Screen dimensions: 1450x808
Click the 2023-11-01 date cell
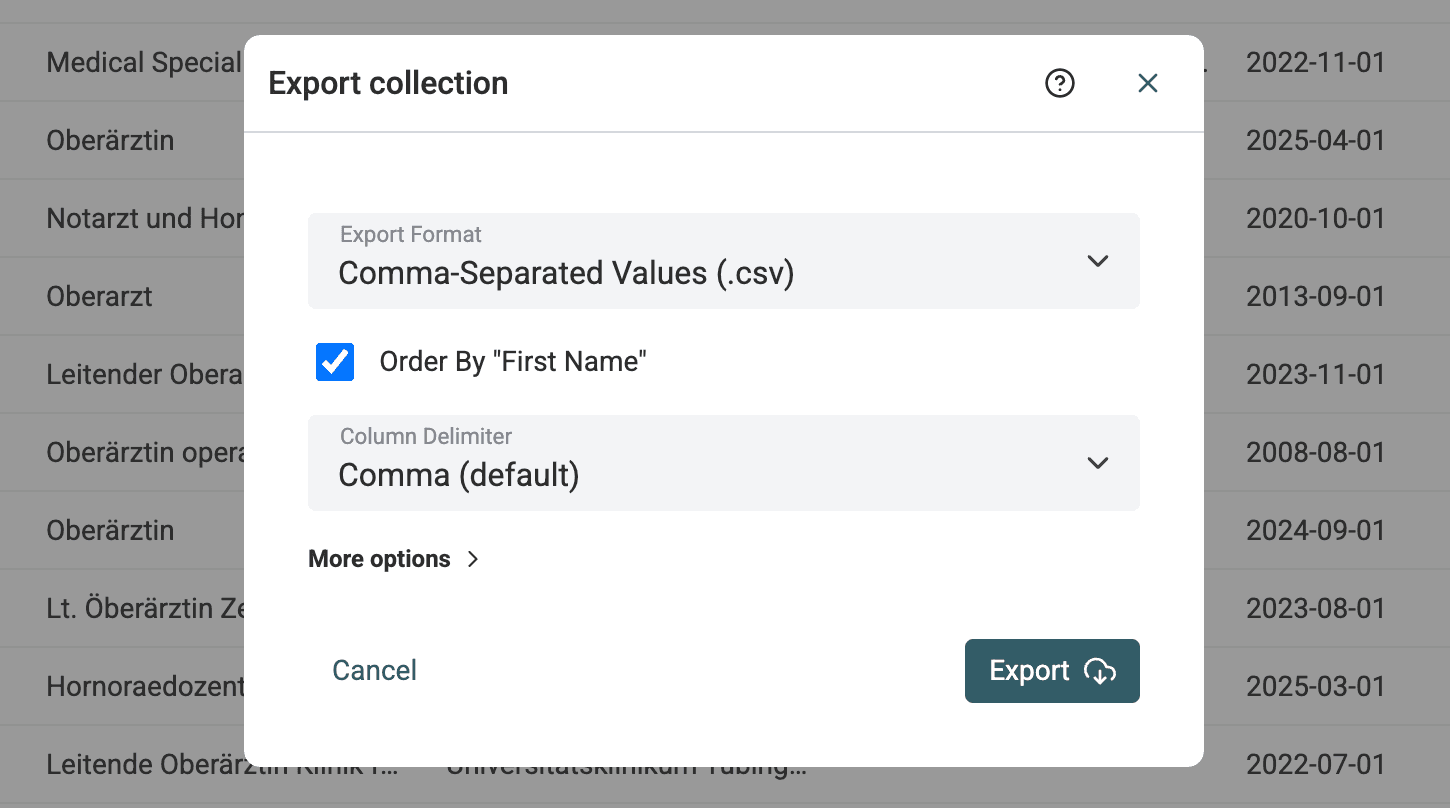coord(1315,374)
